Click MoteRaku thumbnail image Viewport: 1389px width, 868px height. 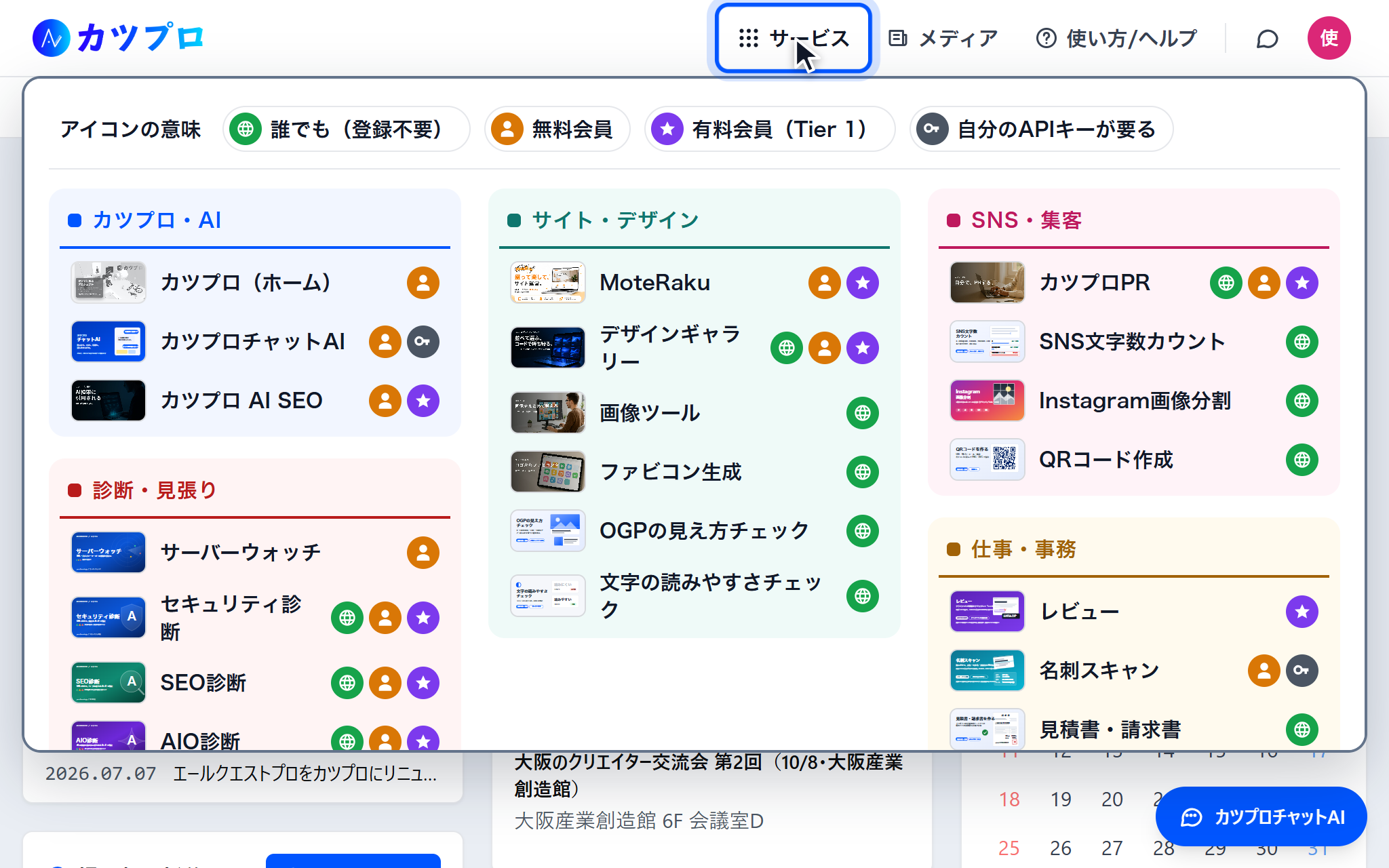[548, 283]
